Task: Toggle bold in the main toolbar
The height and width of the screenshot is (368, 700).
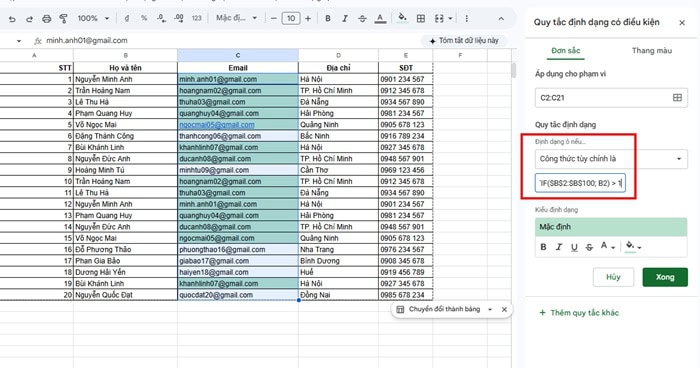Action: click(328, 18)
